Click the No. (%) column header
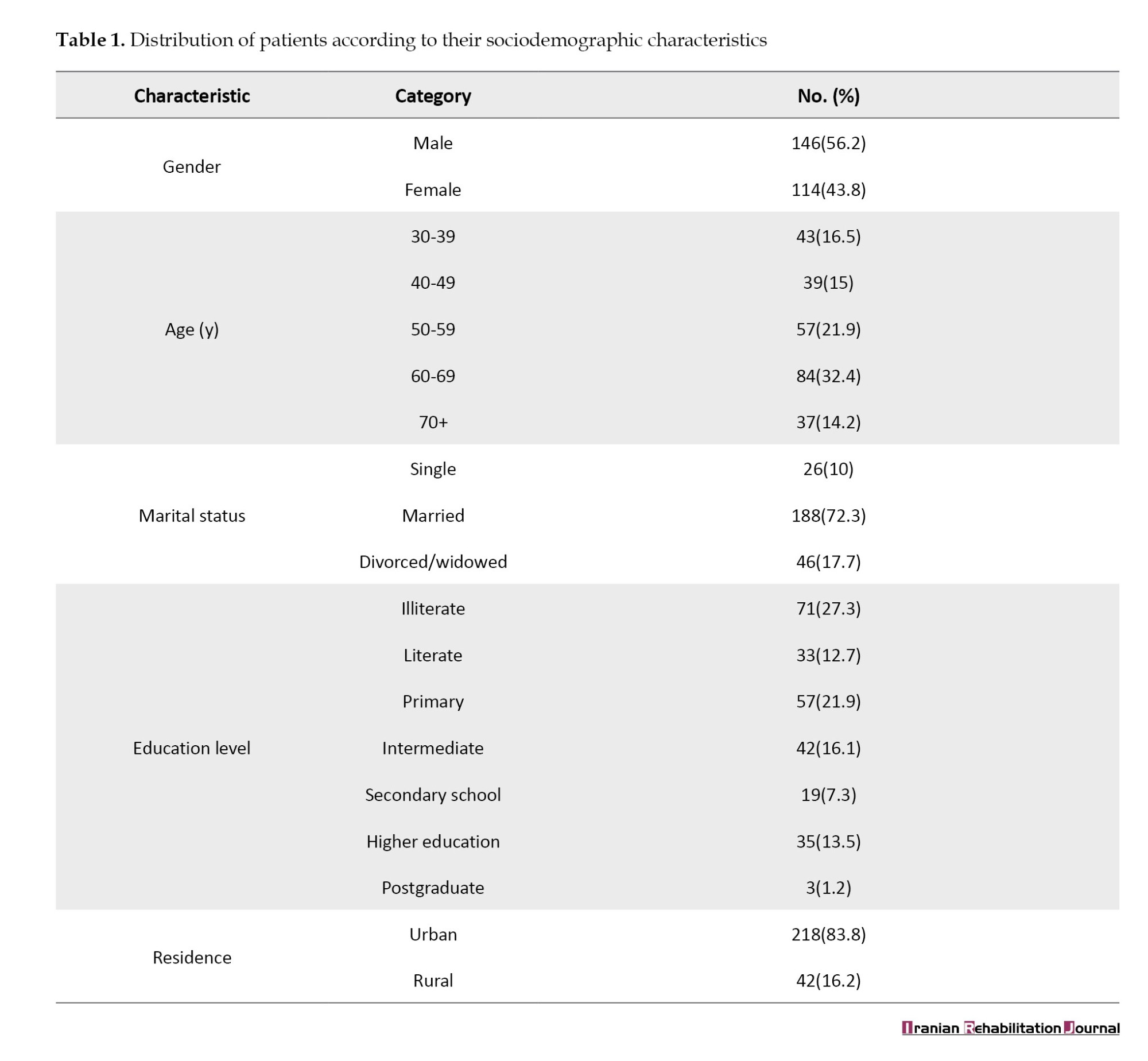The image size is (1148, 1061). [x=828, y=96]
